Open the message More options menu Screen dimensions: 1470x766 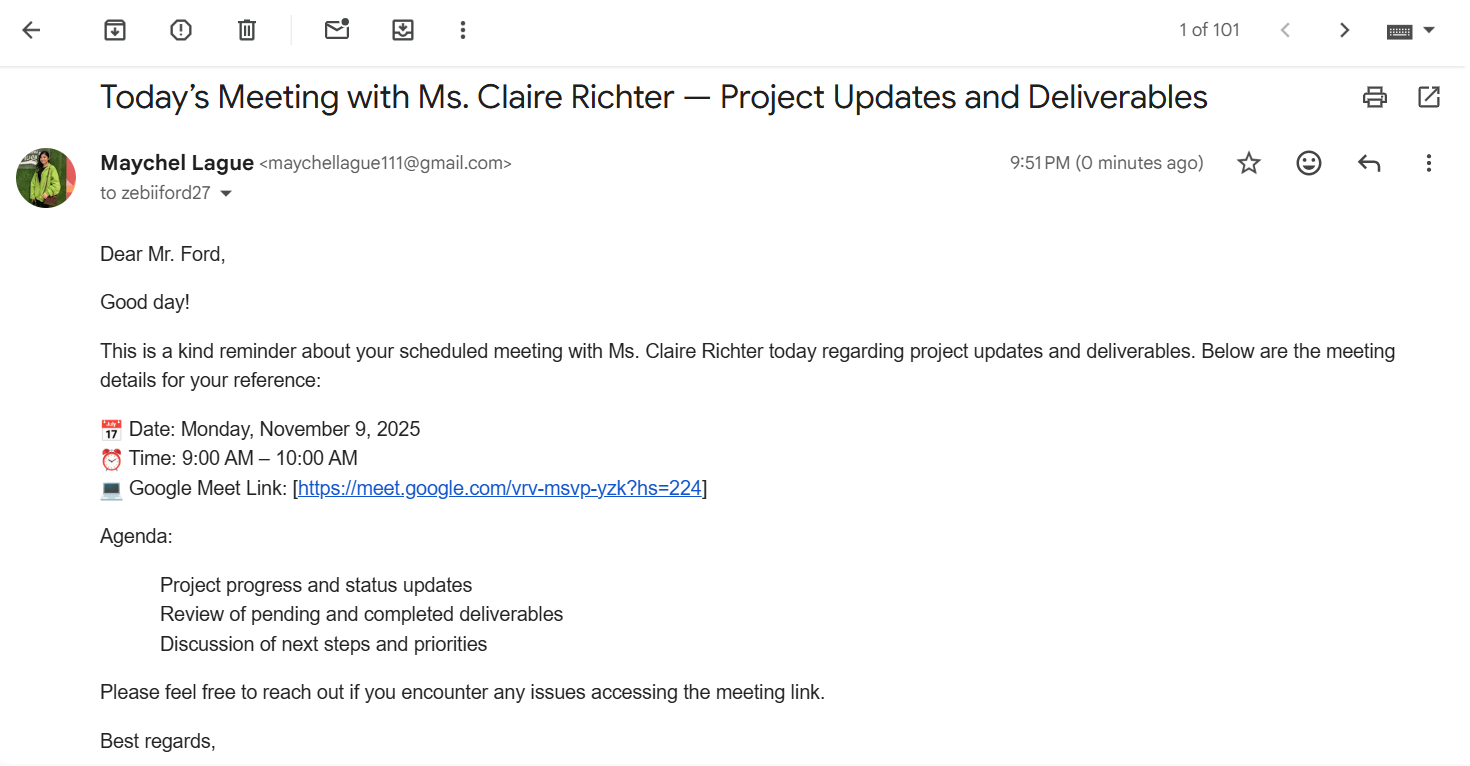1429,163
